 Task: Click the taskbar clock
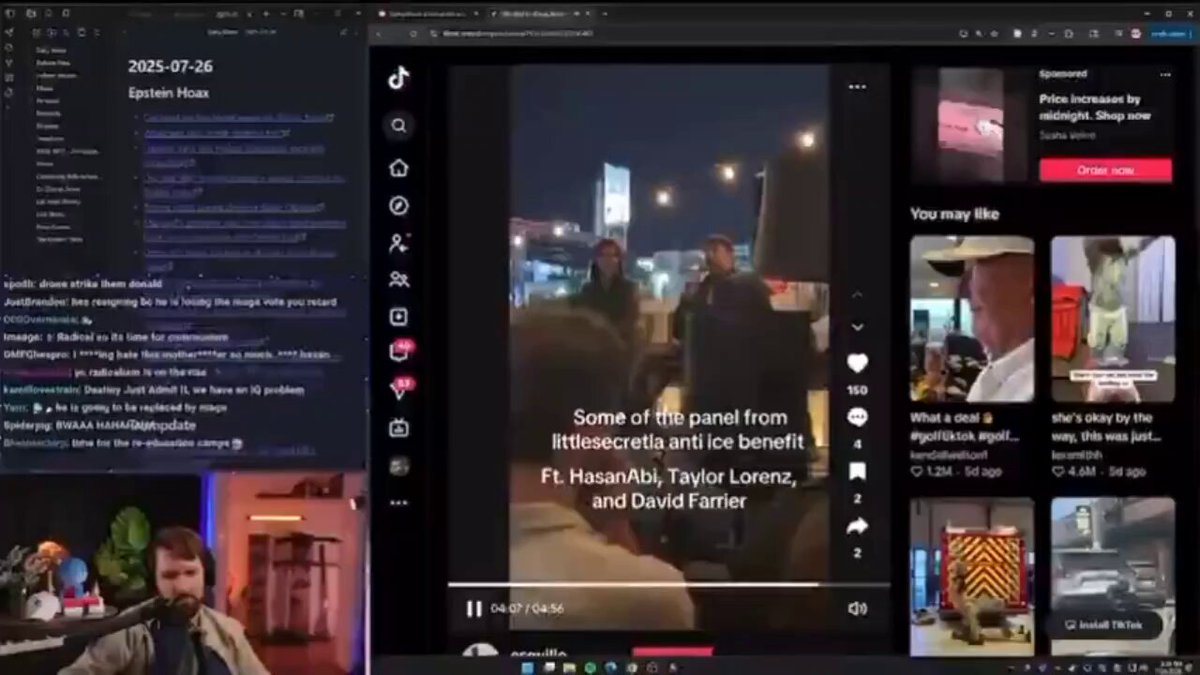[x=1169, y=667]
